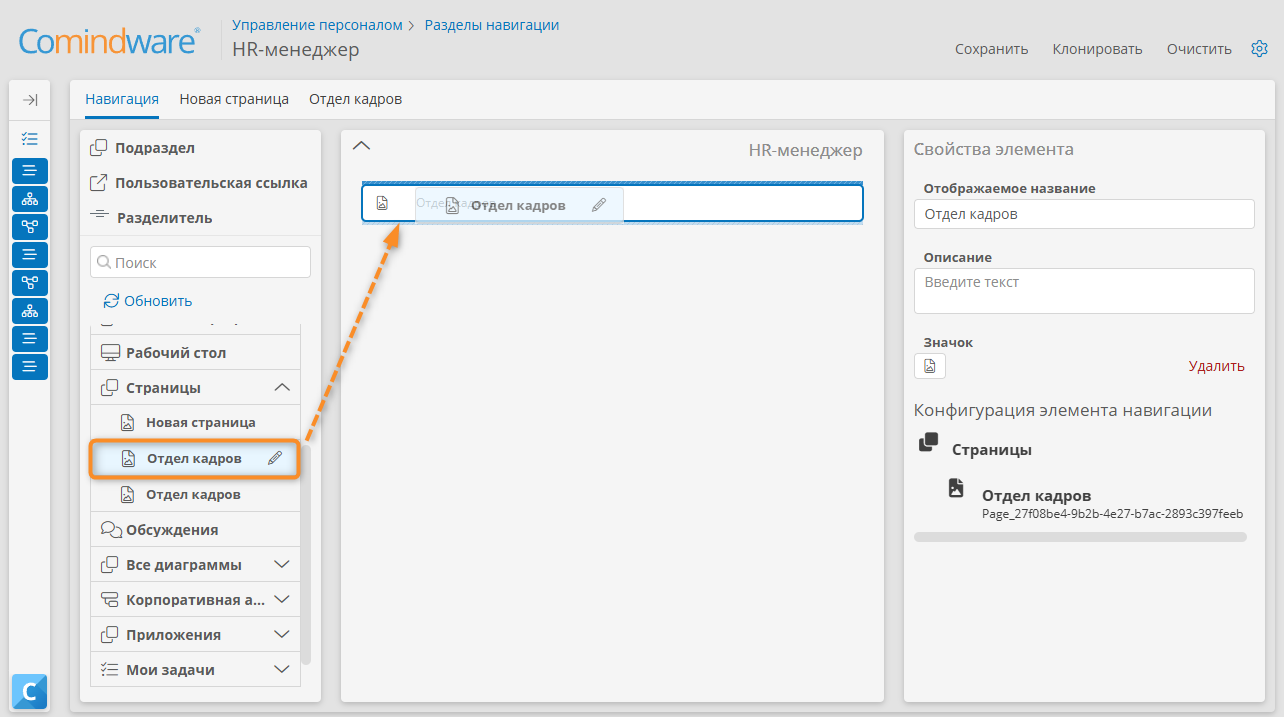
Task: Change the icon under Значок
Action: coord(930,366)
